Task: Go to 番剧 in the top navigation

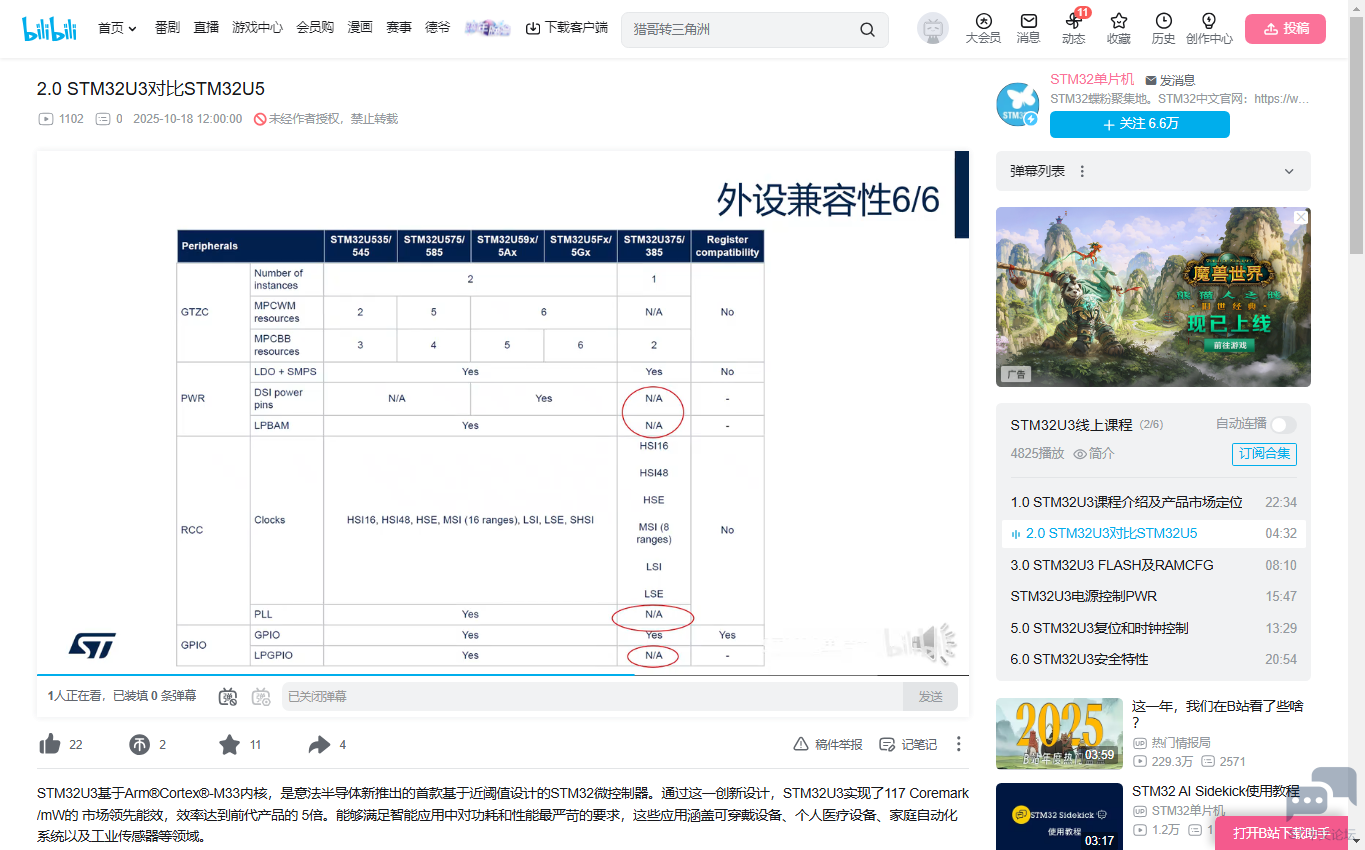Action: (x=167, y=28)
